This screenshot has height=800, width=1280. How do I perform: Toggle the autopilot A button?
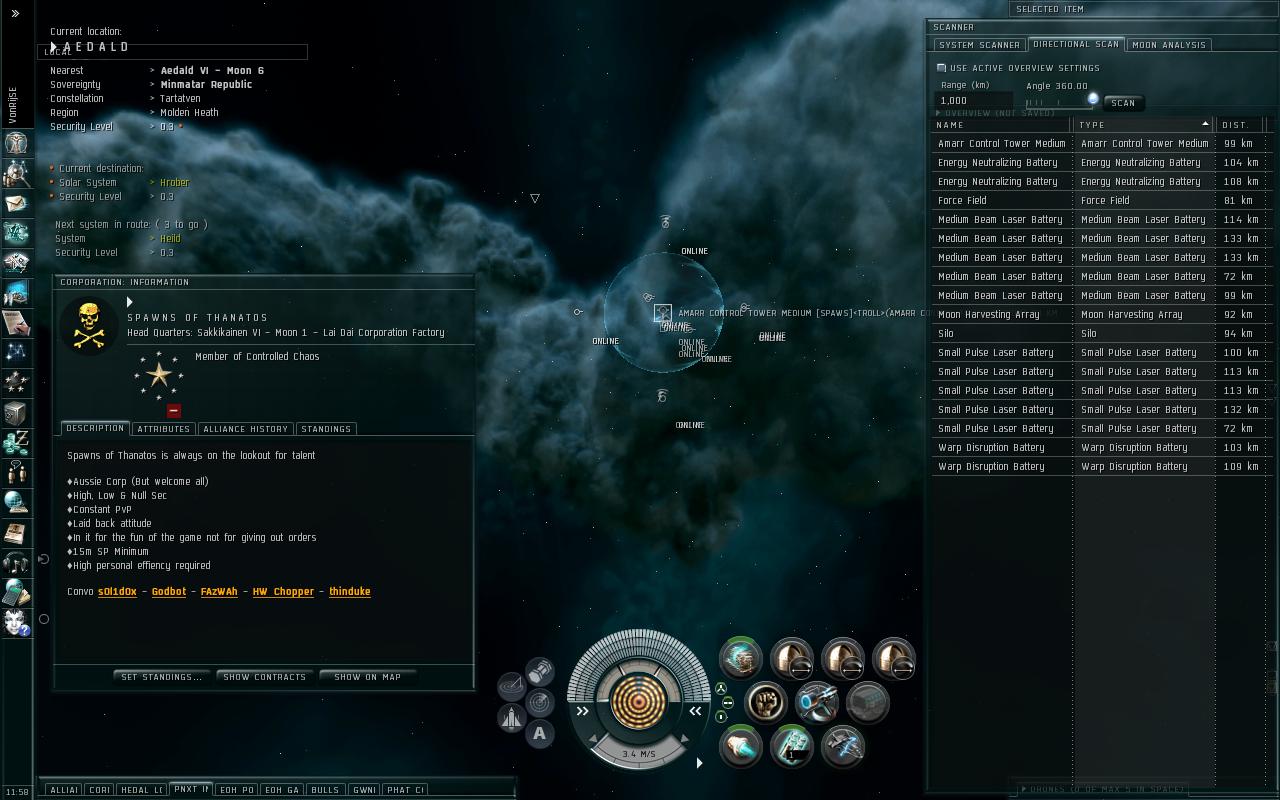tap(540, 734)
